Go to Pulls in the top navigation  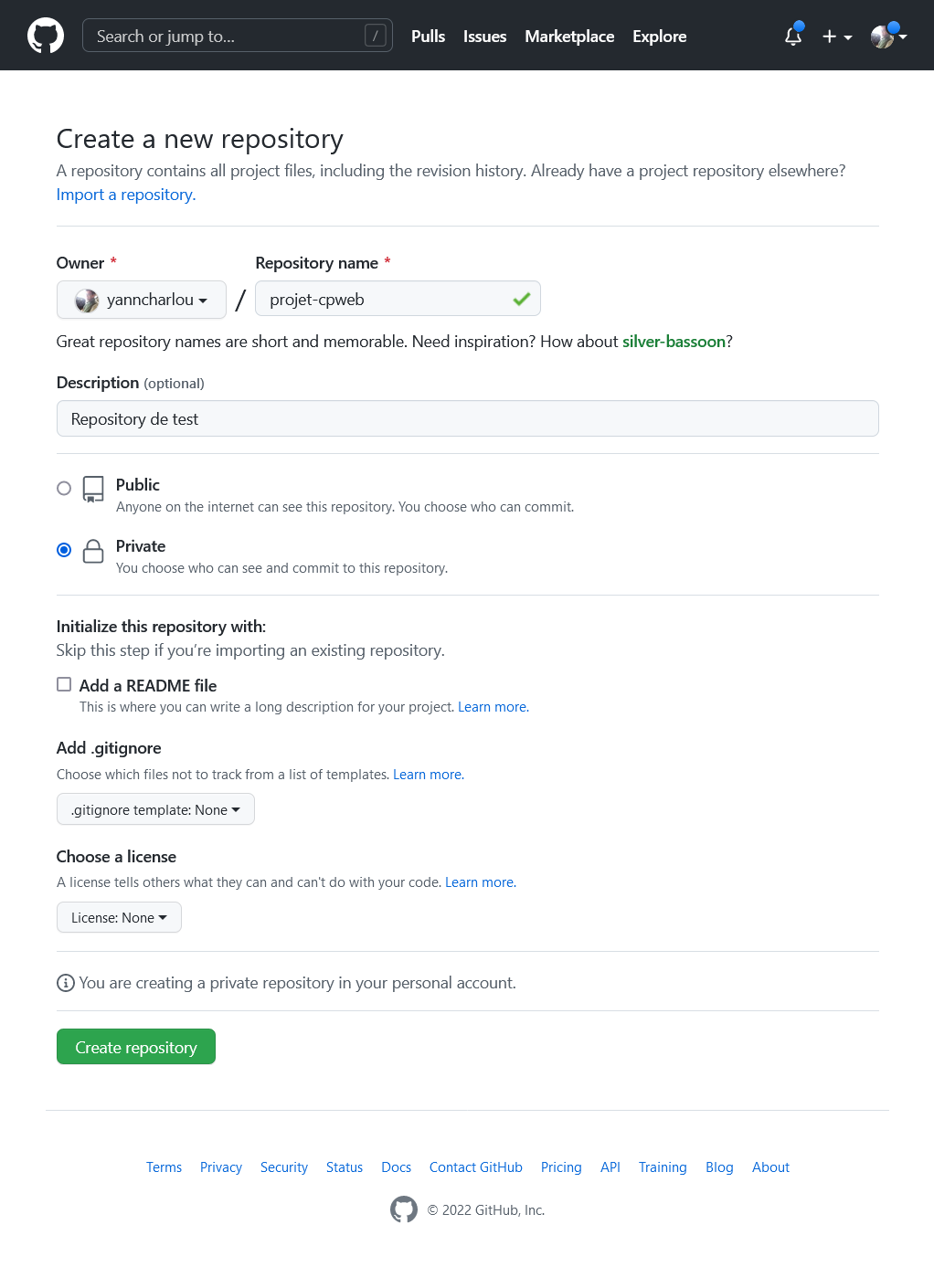point(428,37)
